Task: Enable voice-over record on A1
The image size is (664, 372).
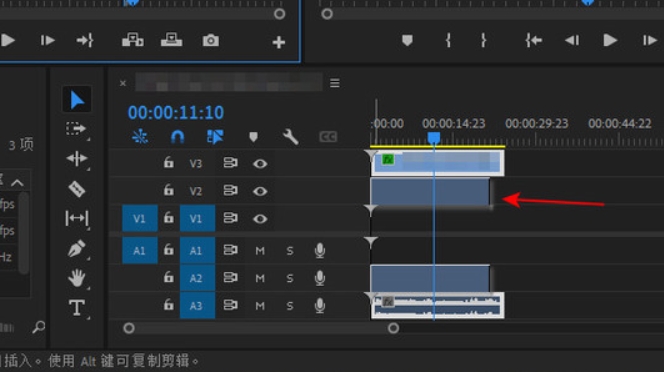Action: (320, 250)
